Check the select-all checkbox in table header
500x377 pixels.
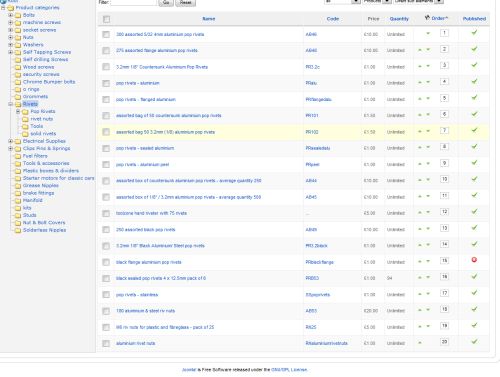click(106, 19)
